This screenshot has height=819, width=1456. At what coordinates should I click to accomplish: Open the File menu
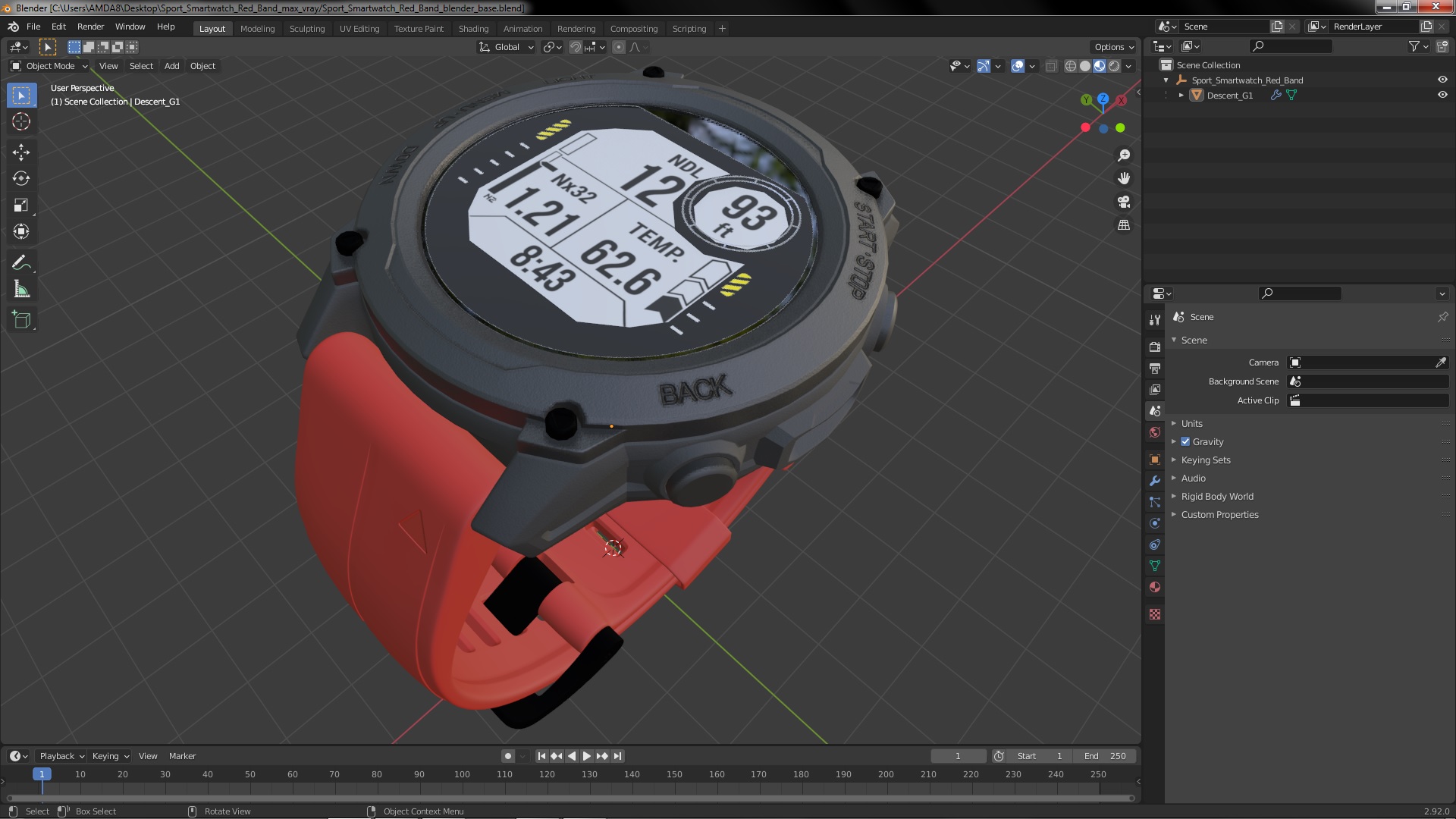pyautogui.click(x=33, y=27)
